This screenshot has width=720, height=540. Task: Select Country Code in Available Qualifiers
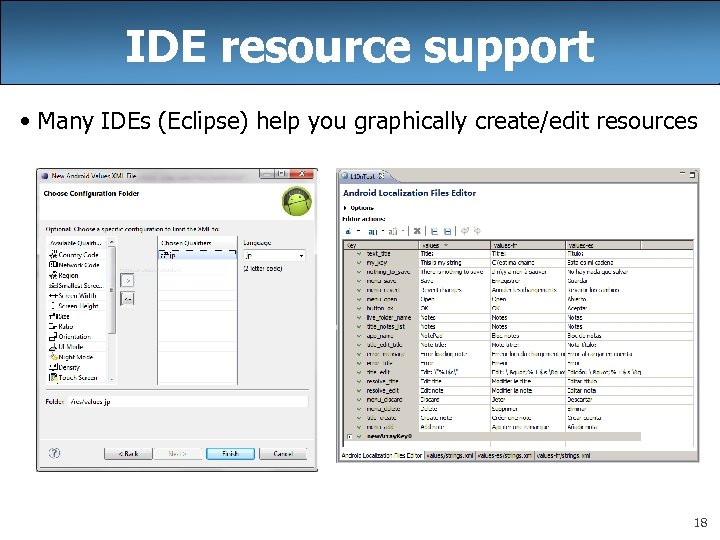pyautogui.click(x=77, y=255)
